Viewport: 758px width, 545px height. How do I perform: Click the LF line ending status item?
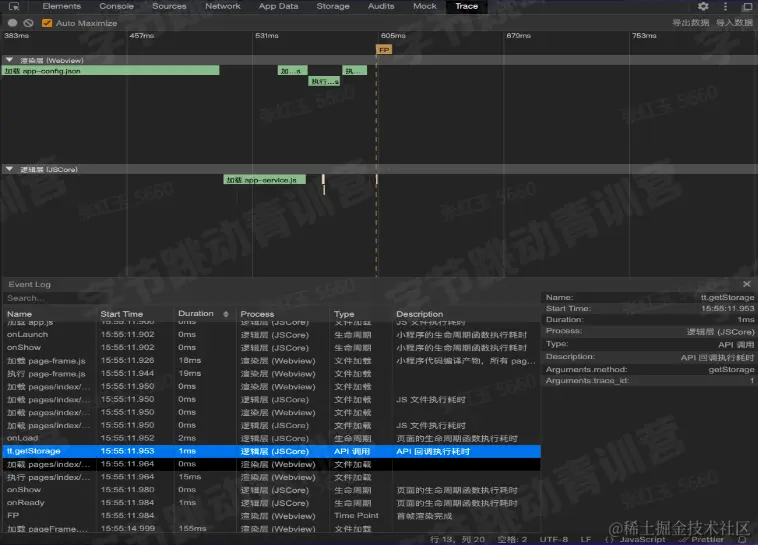tap(585, 539)
